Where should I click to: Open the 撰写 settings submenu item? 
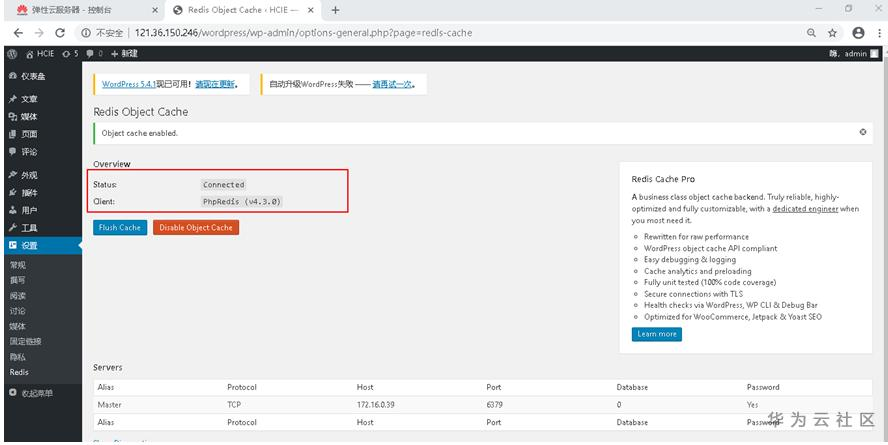18,280
